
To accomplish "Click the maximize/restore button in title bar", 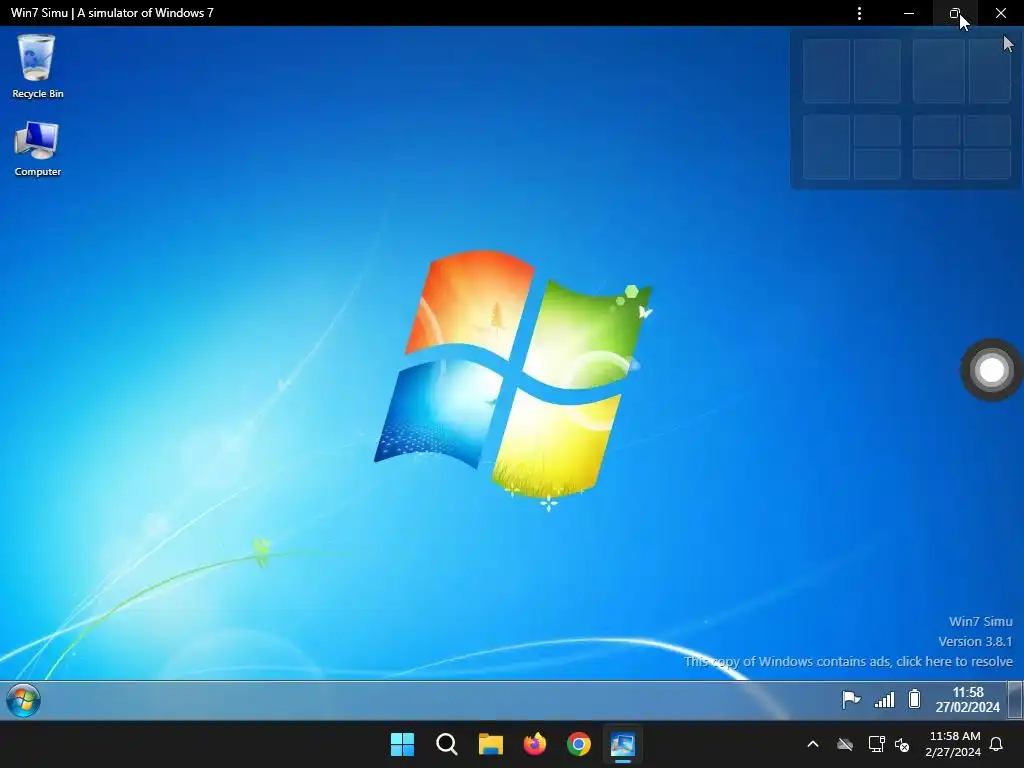I will pyautogui.click(x=955, y=13).
